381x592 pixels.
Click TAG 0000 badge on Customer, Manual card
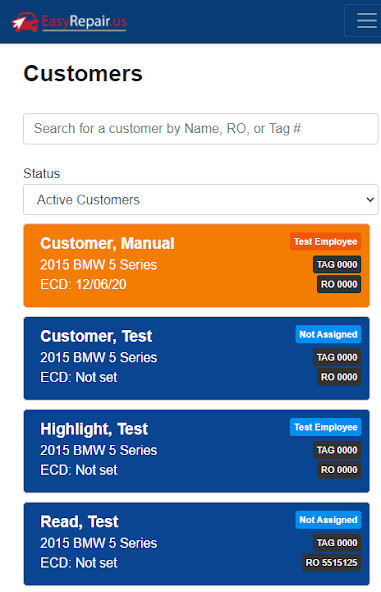337,265
